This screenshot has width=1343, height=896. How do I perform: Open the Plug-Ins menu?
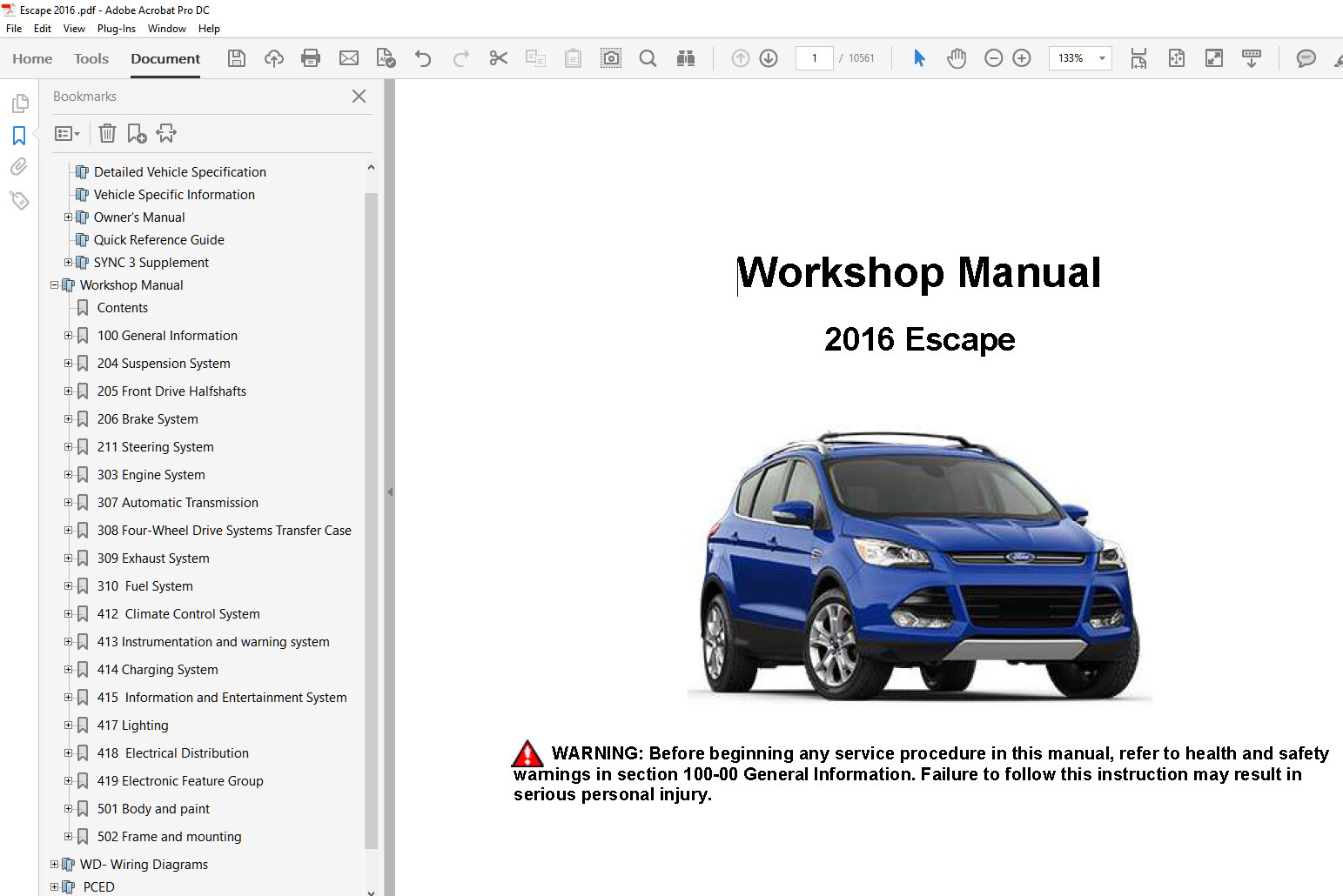(x=116, y=29)
